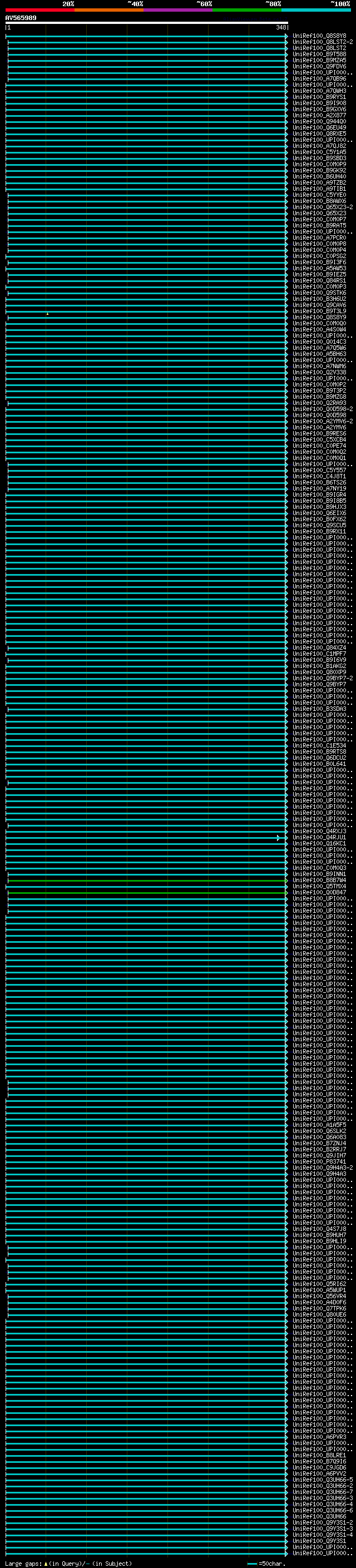This screenshot has height=1568, width=356.
Task: Select hit label UniRef100_B7ZNJ4
Action: point(319,1143)
